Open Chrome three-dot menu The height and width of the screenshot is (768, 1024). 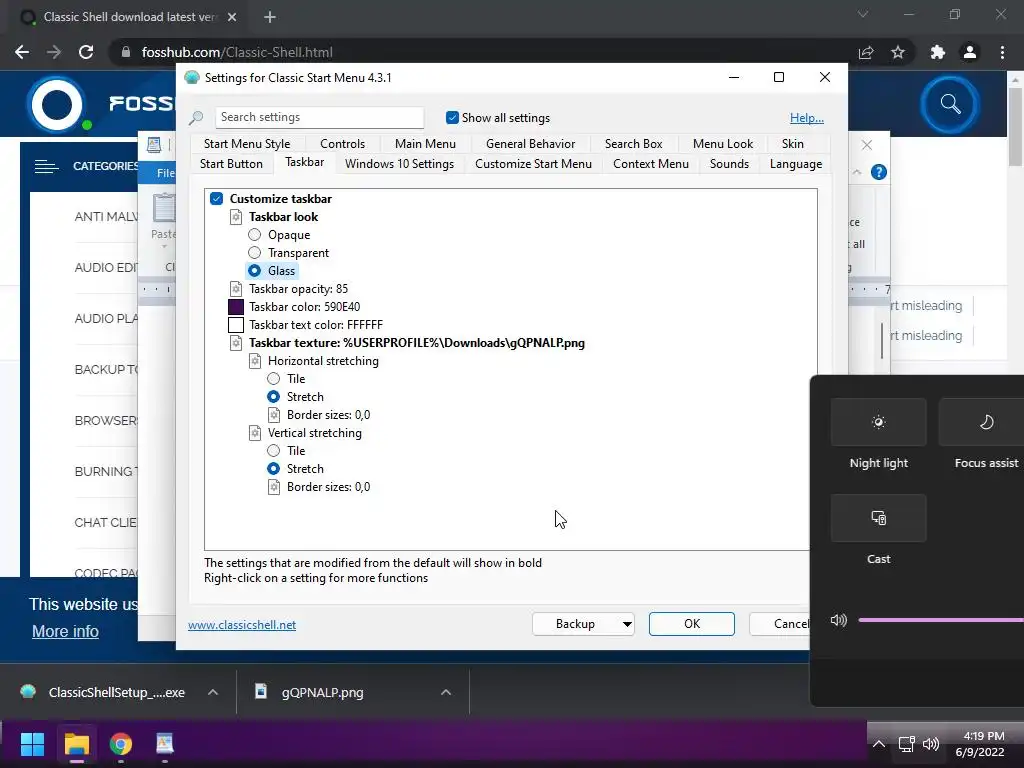tap(1002, 52)
